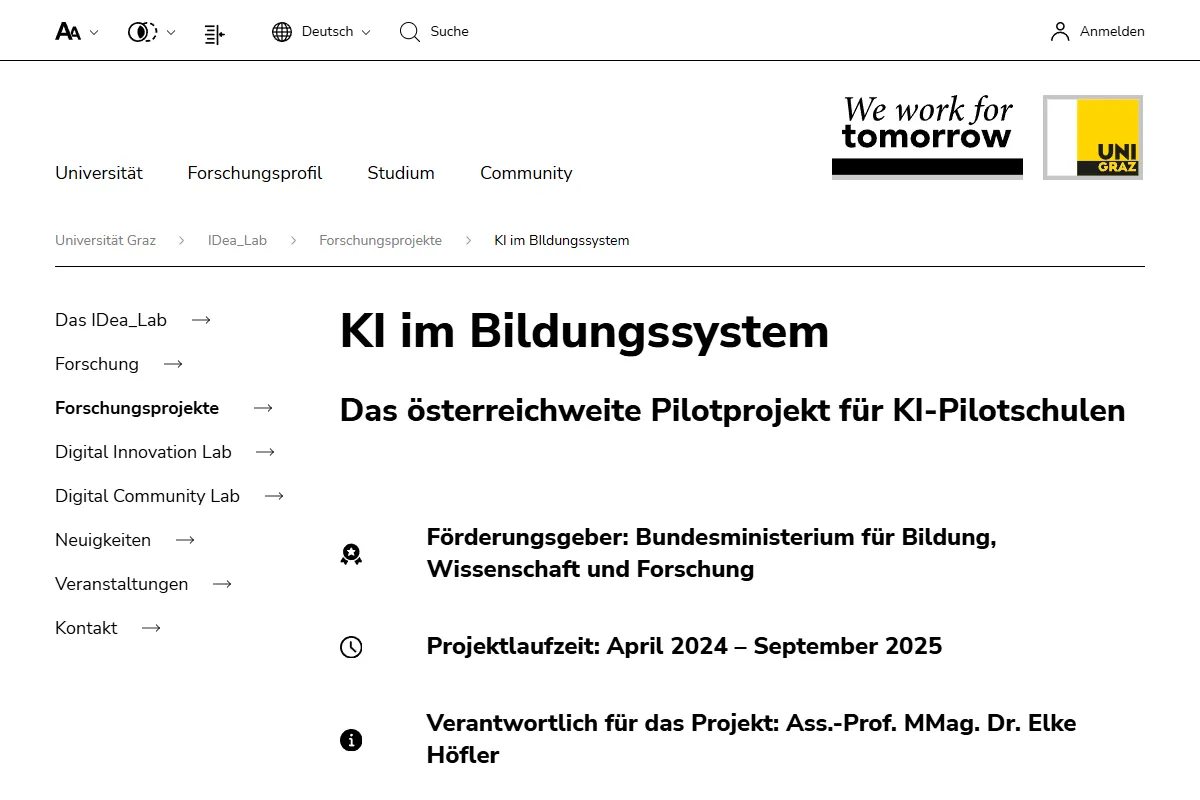
Task: Expand the font size dropdown chevron
Action: click(x=94, y=32)
